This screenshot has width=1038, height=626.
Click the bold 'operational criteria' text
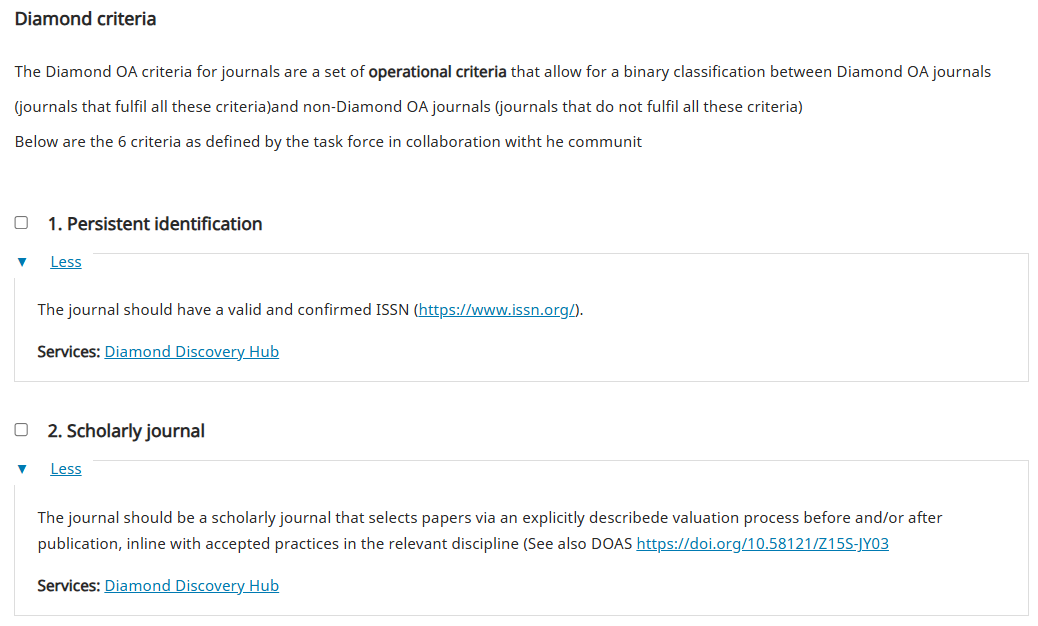coord(437,72)
